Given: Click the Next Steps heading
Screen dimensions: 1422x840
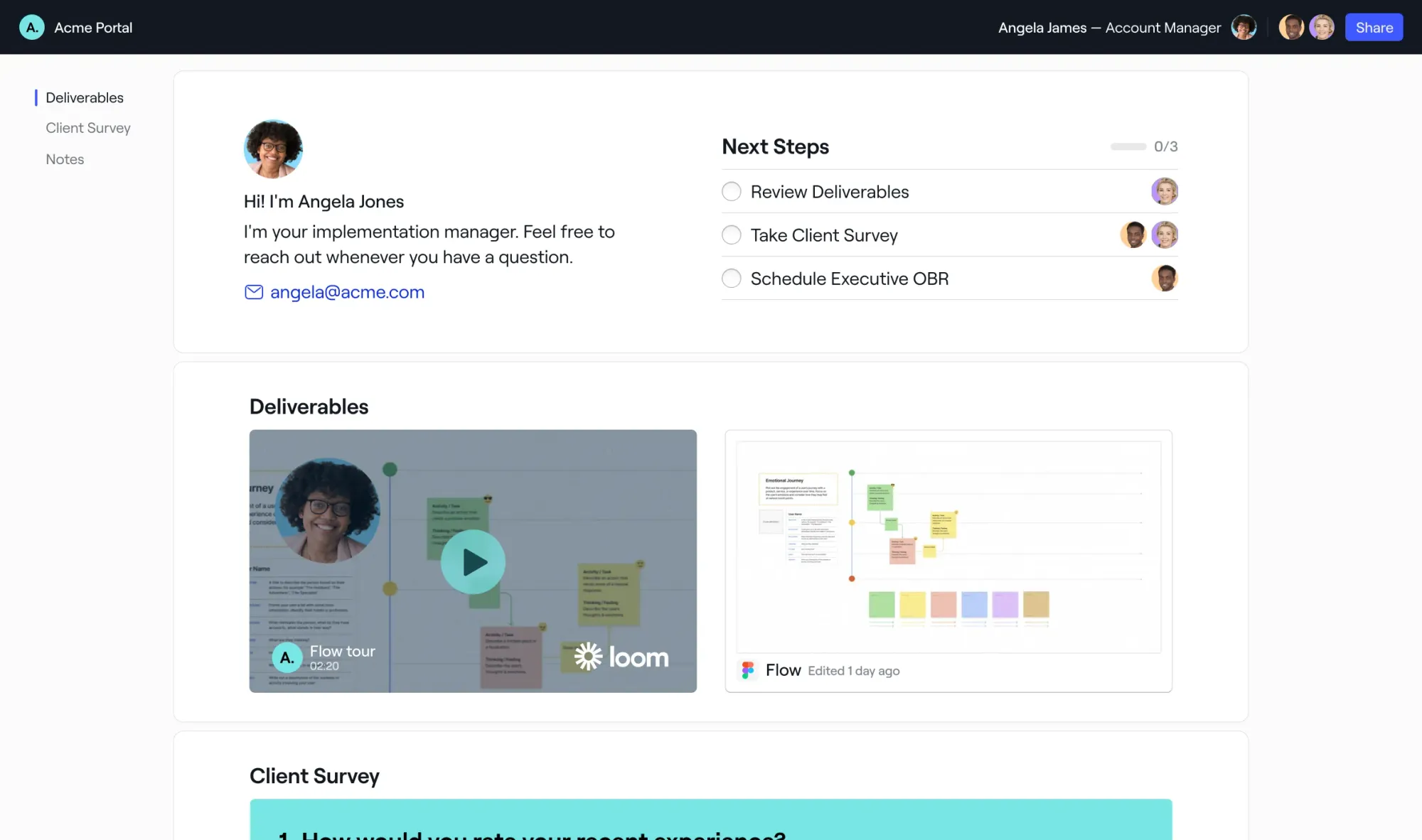Looking at the screenshot, I should (x=775, y=146).
